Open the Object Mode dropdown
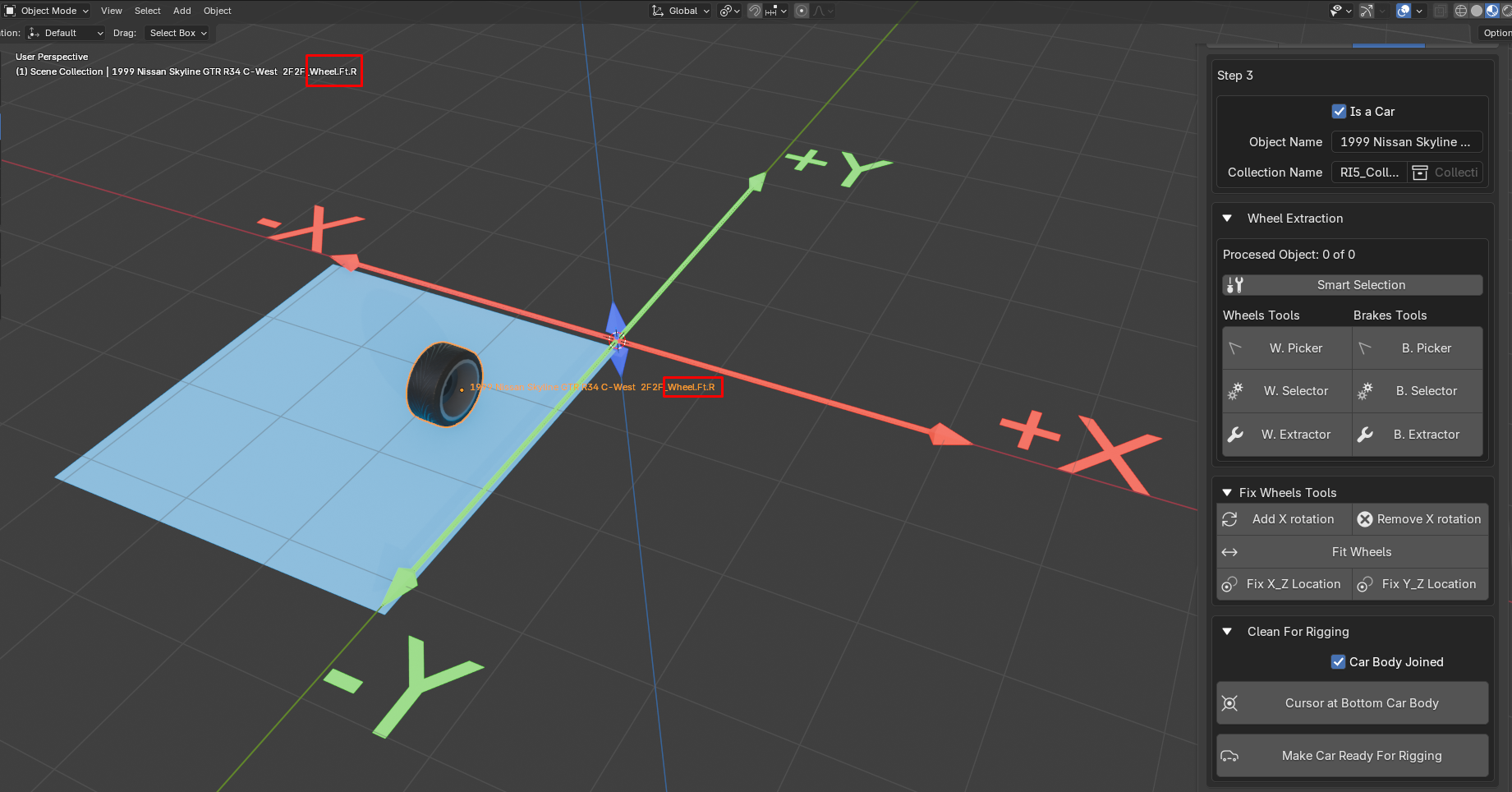1512x792 pixels. click(x=47, y=11)
